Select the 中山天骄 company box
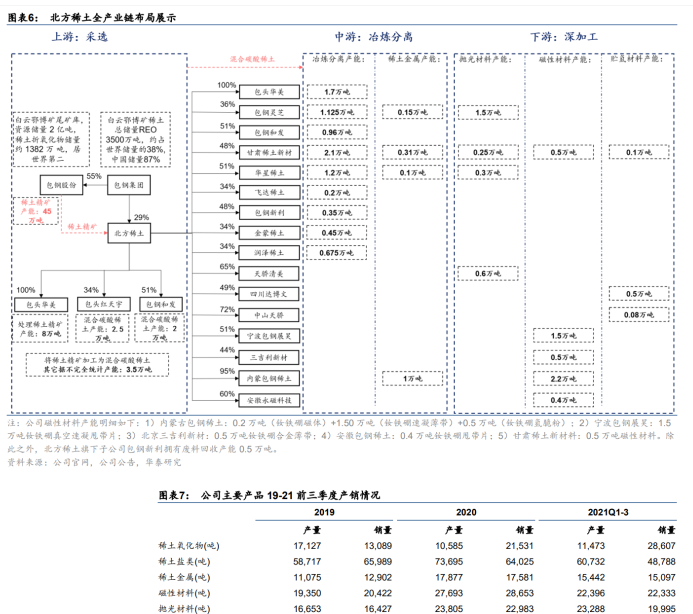 click(x=269, y=315)
